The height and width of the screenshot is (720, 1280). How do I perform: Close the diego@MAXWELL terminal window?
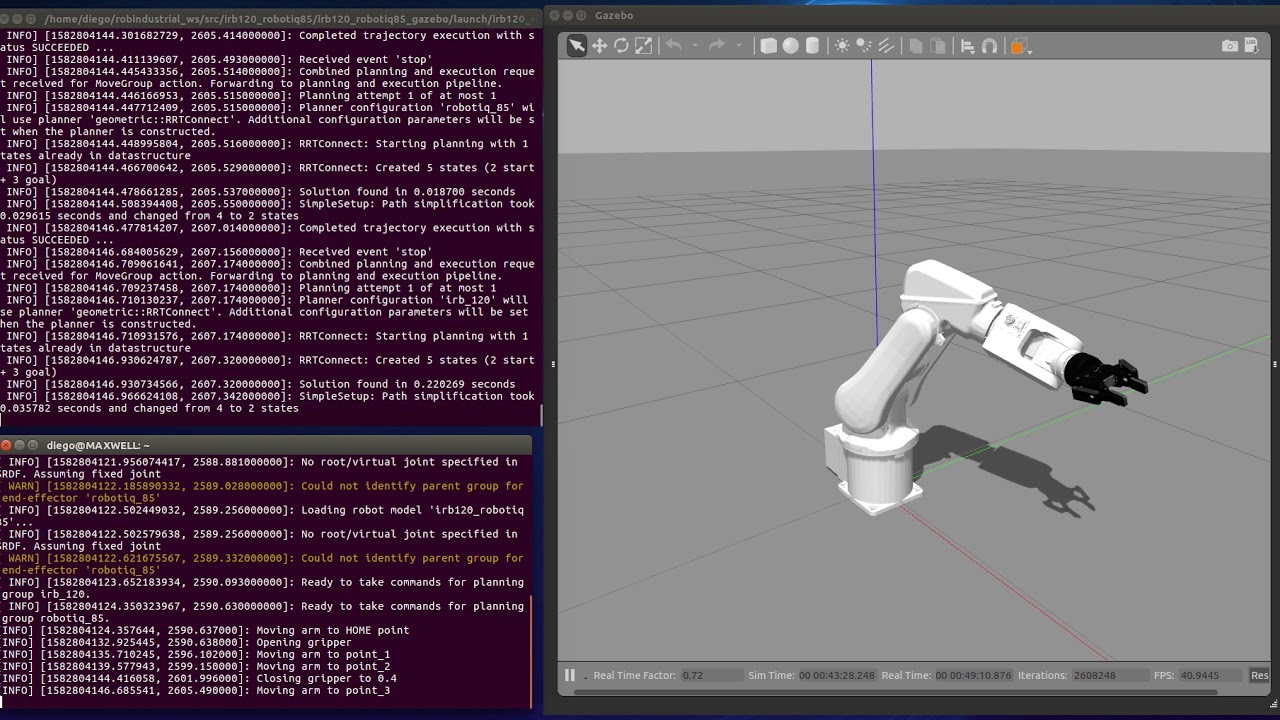click(6, 445)
